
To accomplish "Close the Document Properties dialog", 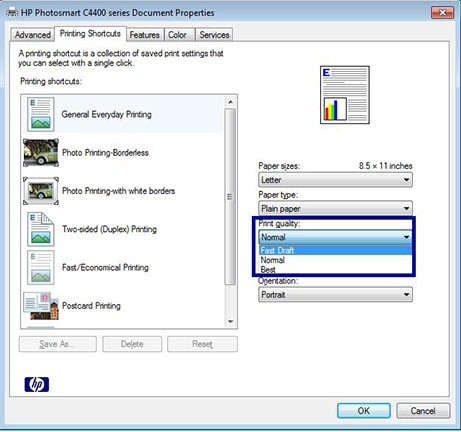I will [442, 13].
